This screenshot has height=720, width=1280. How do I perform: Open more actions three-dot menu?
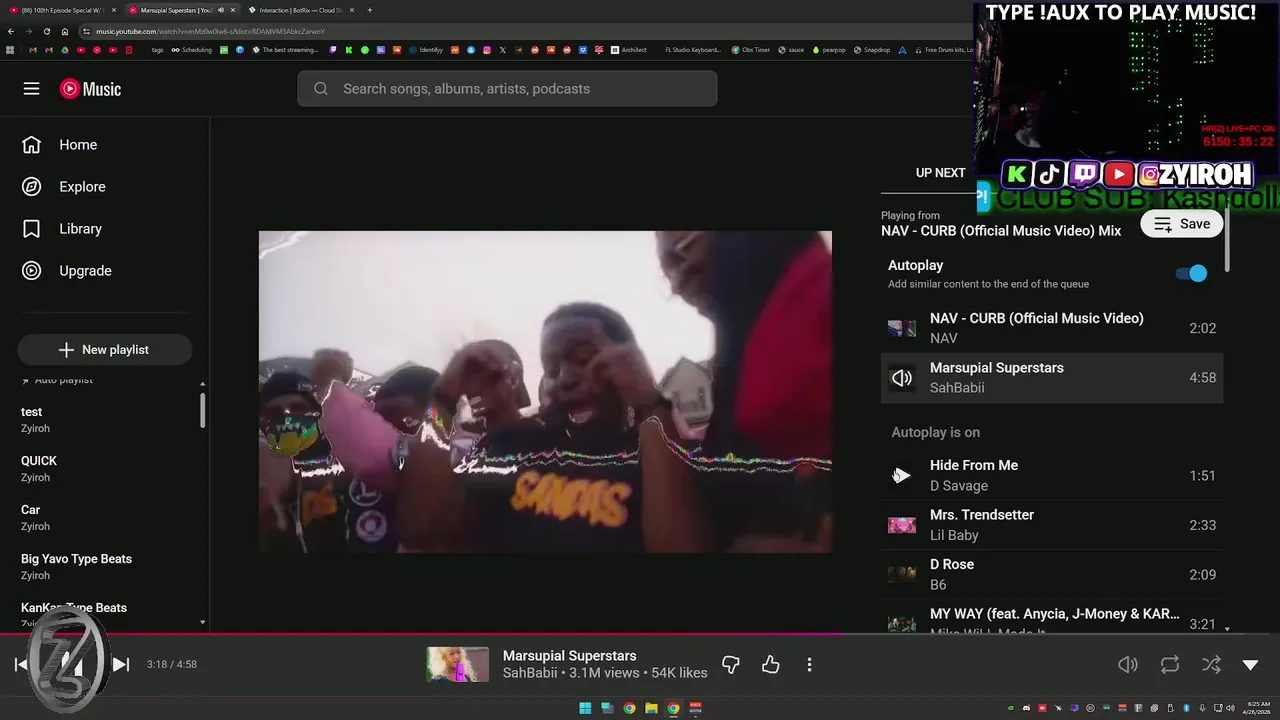coord(809,665)
